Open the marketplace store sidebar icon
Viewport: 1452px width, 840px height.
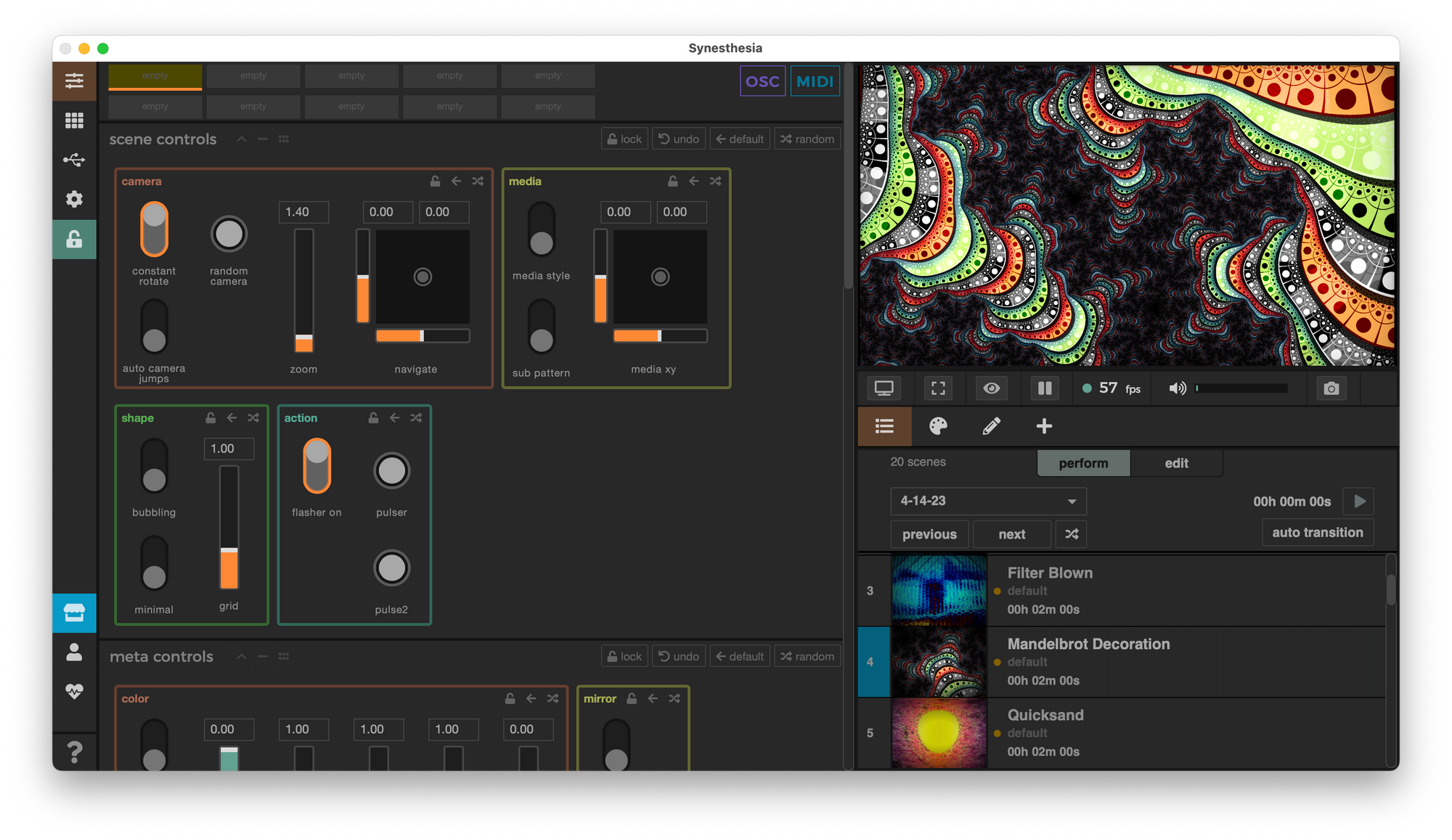tap(74, 613)
